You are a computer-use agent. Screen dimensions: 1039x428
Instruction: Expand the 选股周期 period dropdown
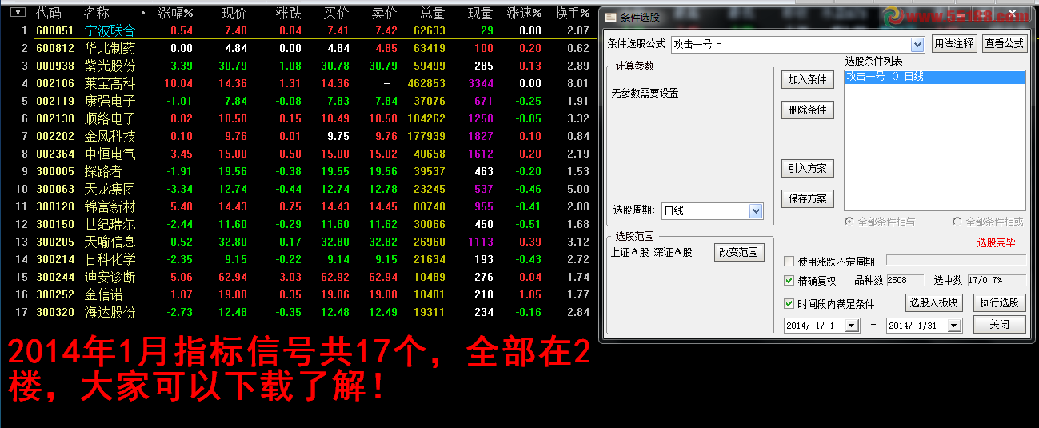(756, 211)
